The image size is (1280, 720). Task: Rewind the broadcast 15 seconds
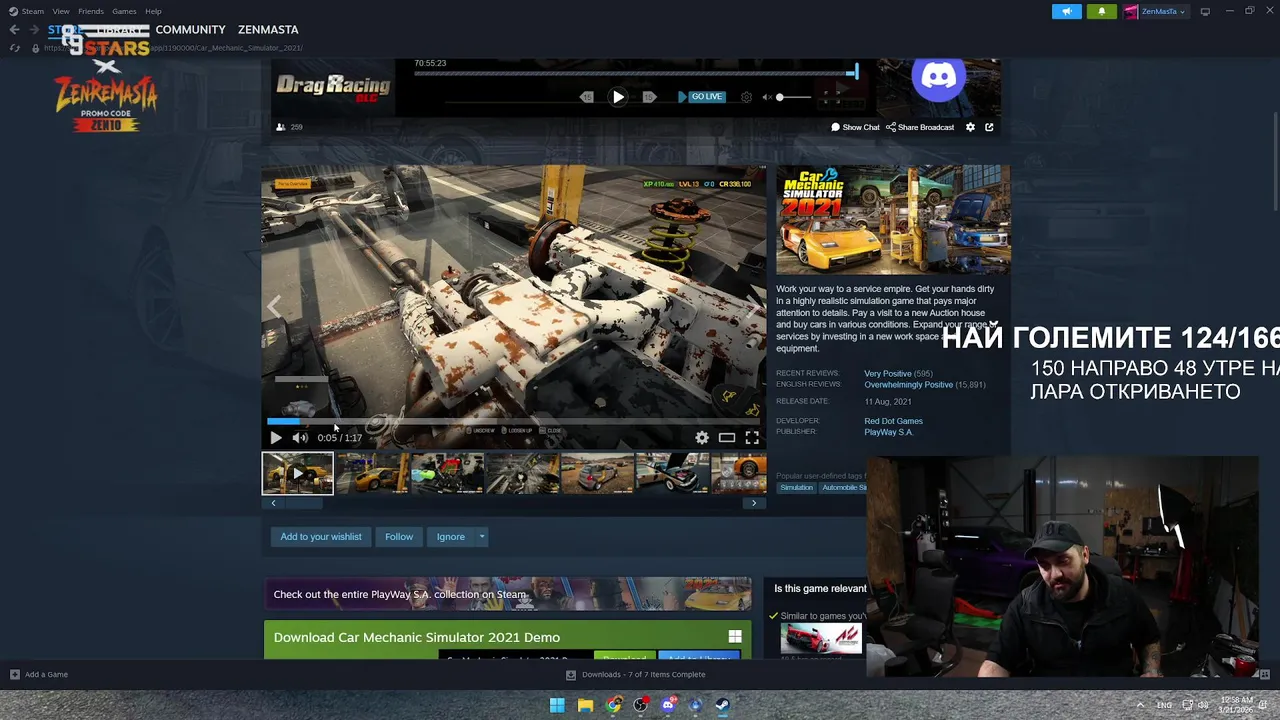(587, 97)
